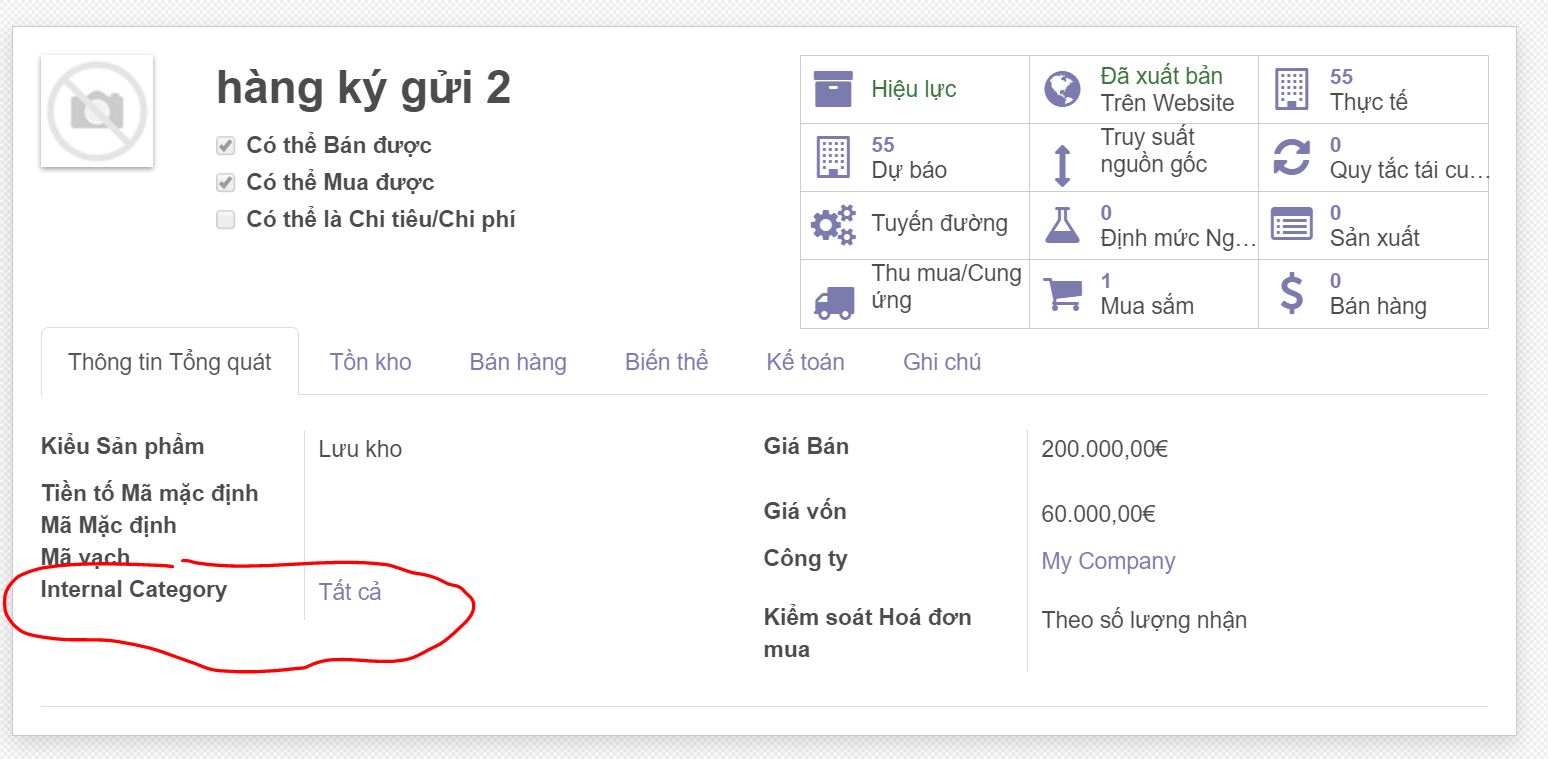Click the Tiền tố Mã mặc định label
Image resolution: width=1548 pixels, height=759 pixels.
150,493
